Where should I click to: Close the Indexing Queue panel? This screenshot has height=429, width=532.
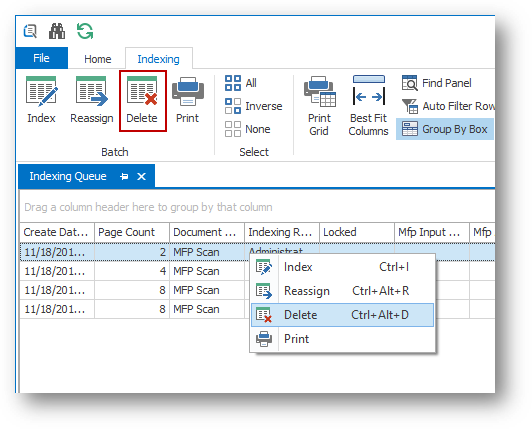click(141, 176)
